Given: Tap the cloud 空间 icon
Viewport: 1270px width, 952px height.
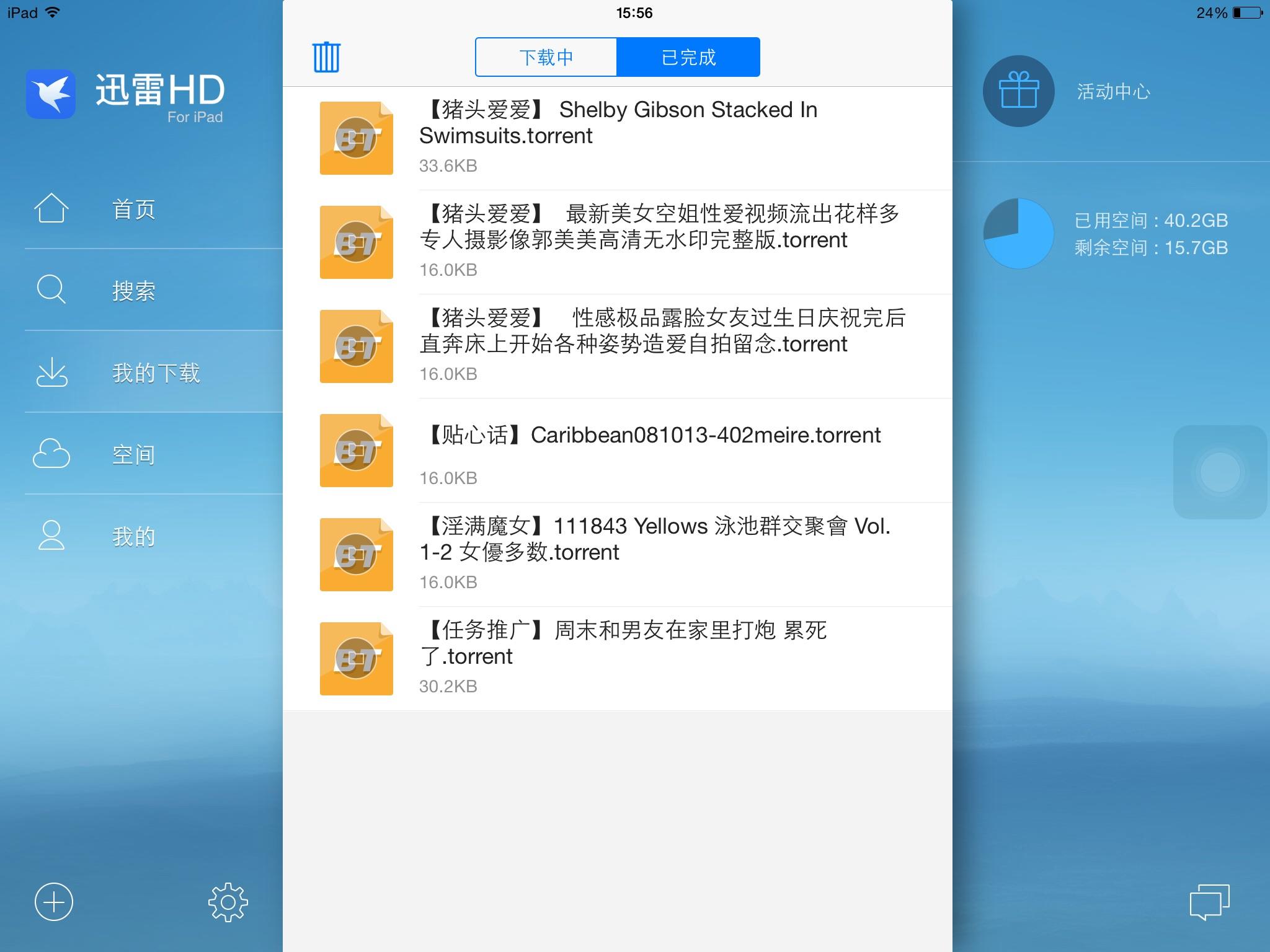Looking at the screenshot, I should point(51,454).
